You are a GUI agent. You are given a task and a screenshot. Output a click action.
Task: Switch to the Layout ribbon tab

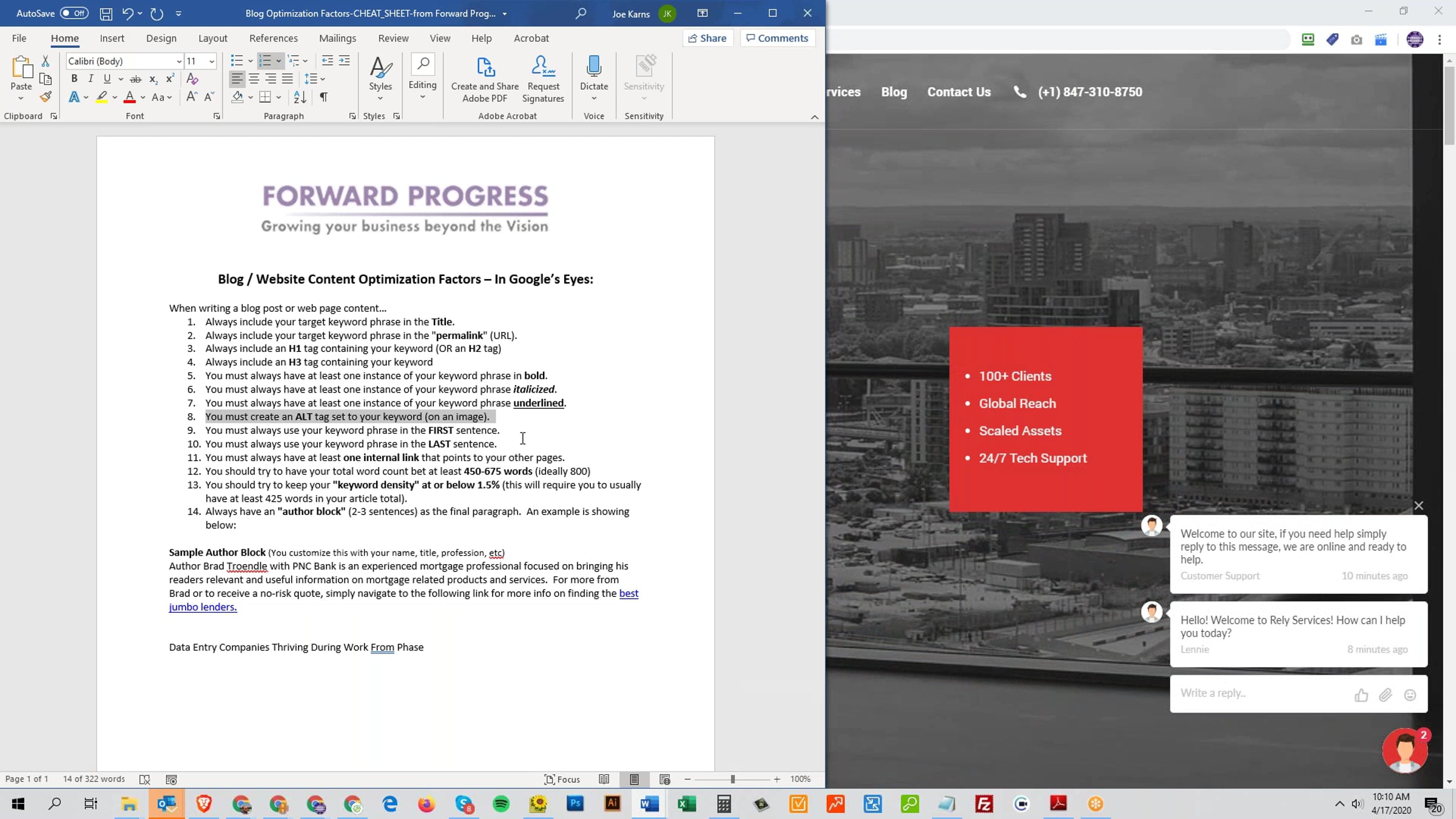coord(212,38)
